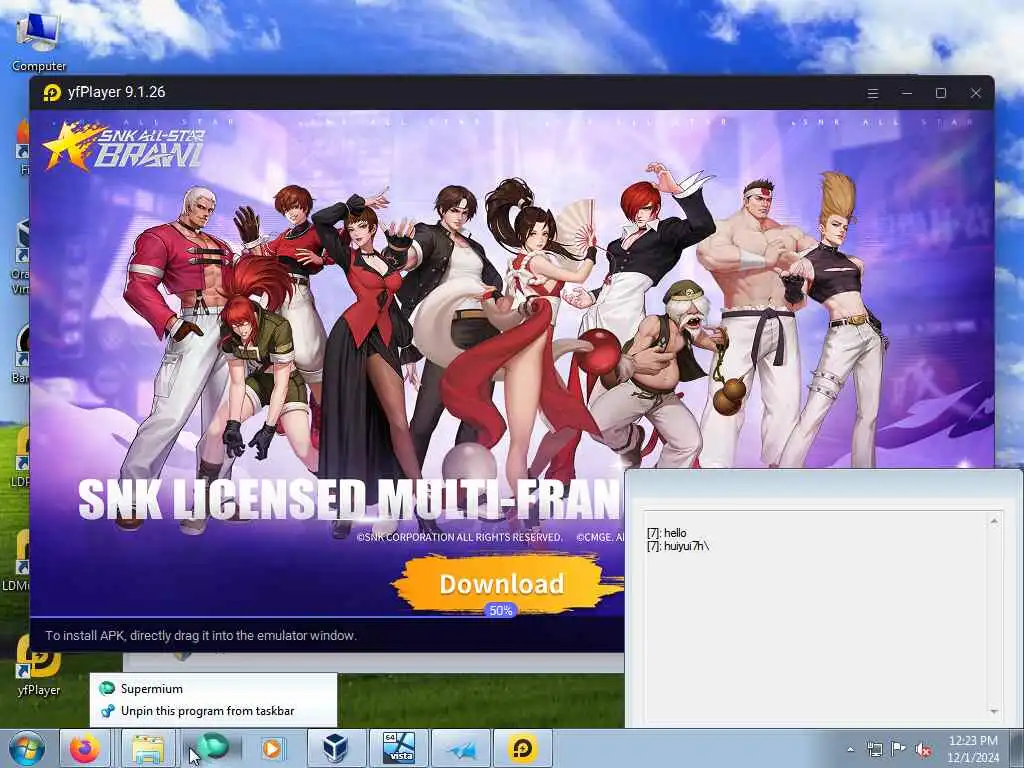Open the network tray icon

tap(874, 750)
